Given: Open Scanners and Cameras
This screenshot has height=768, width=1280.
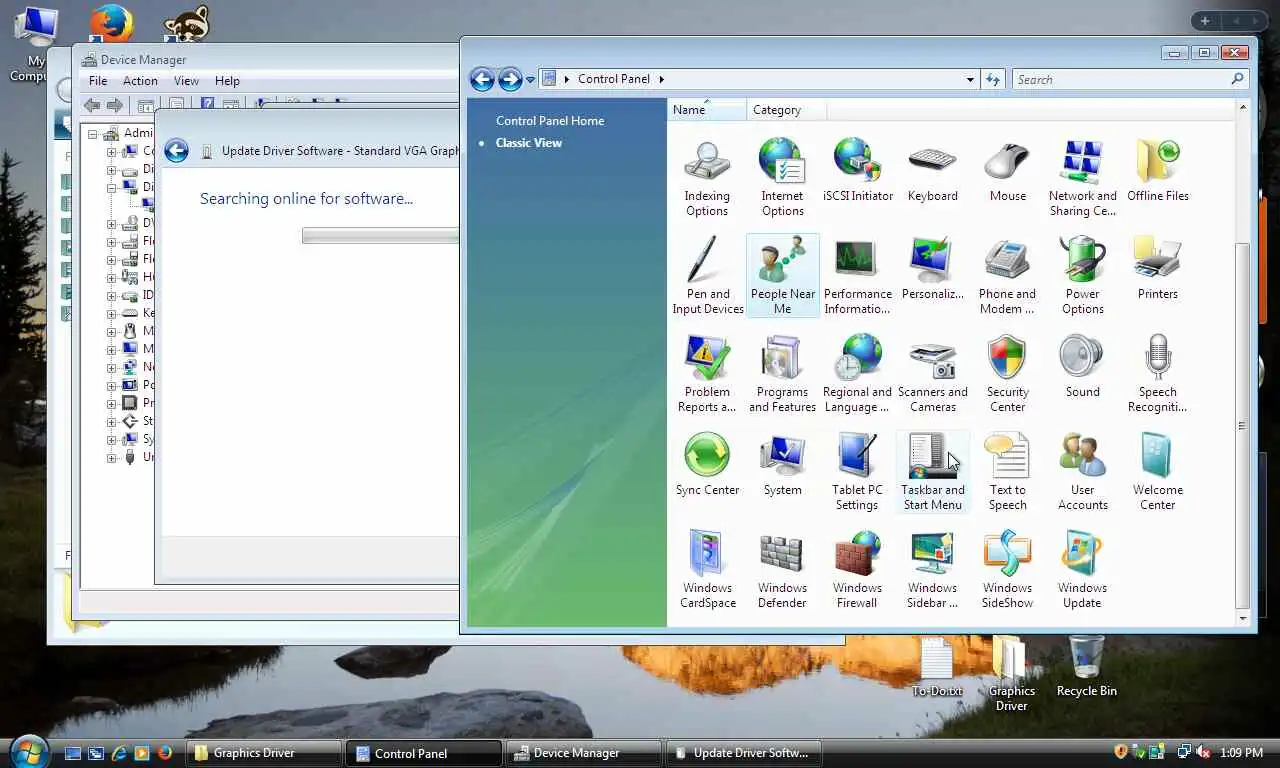Looking at the screenshot, I should [x=932, y=374].
